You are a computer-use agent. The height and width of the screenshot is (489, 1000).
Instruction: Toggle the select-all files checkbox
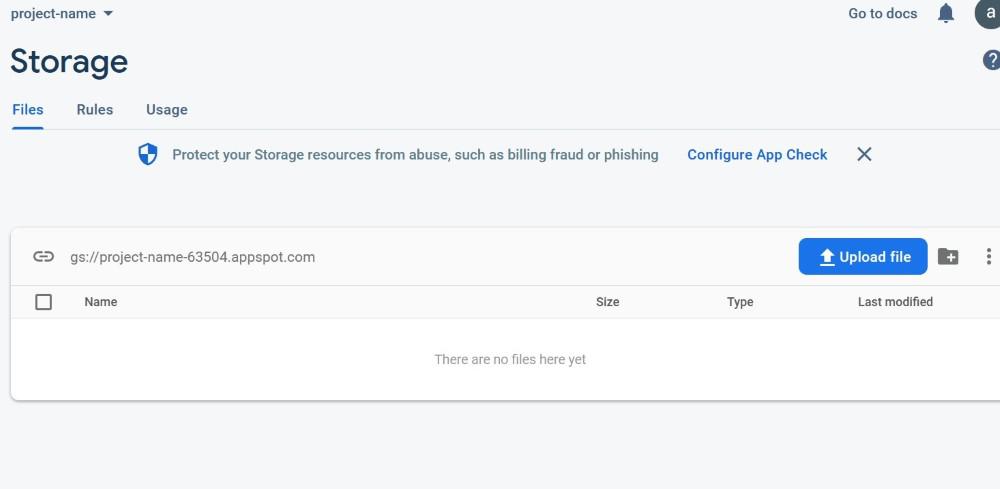pyautogui.click(x=43, y=302)
